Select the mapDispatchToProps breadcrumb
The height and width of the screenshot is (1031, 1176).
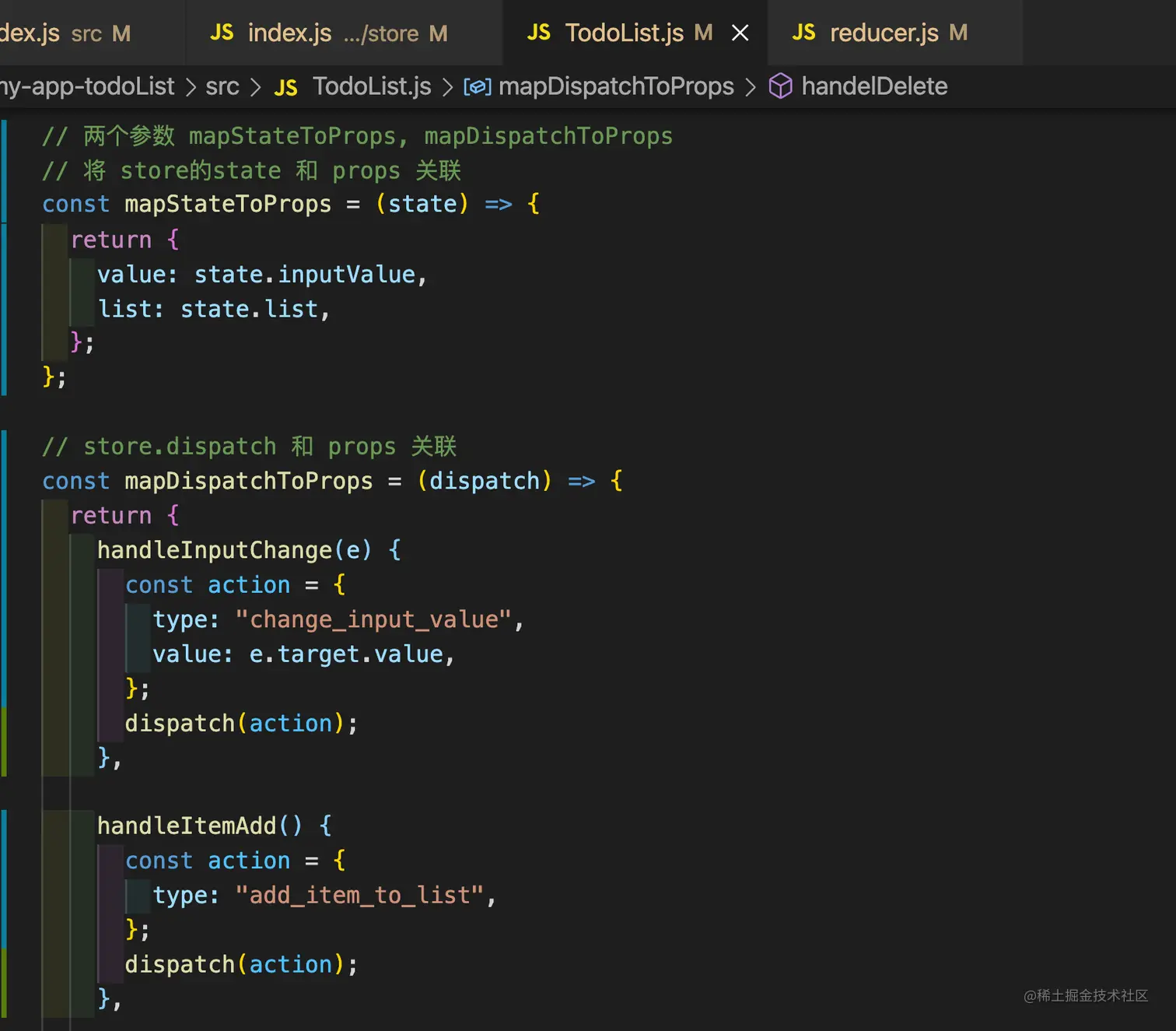tap(616, 86)
